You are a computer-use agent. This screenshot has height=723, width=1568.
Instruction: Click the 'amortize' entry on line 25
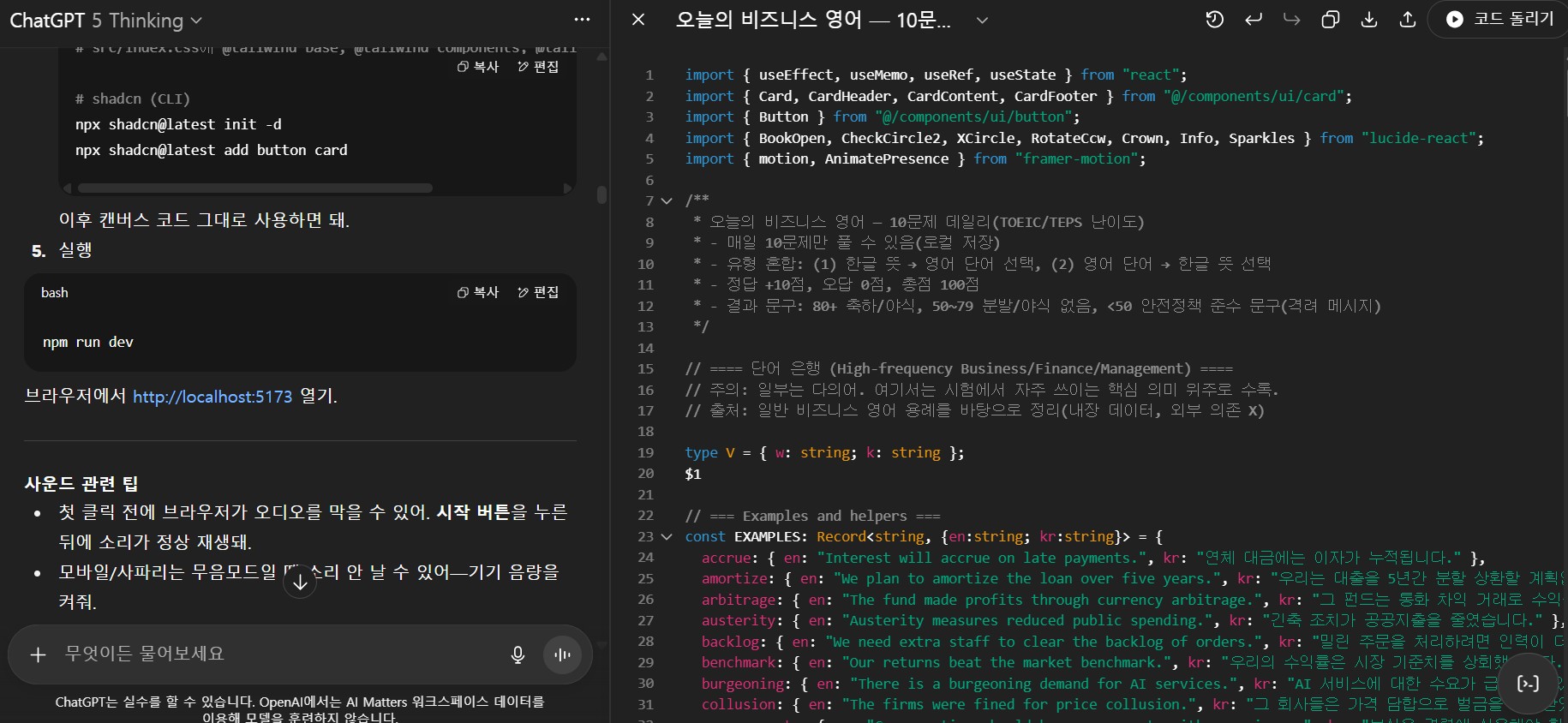pos(734,578)
